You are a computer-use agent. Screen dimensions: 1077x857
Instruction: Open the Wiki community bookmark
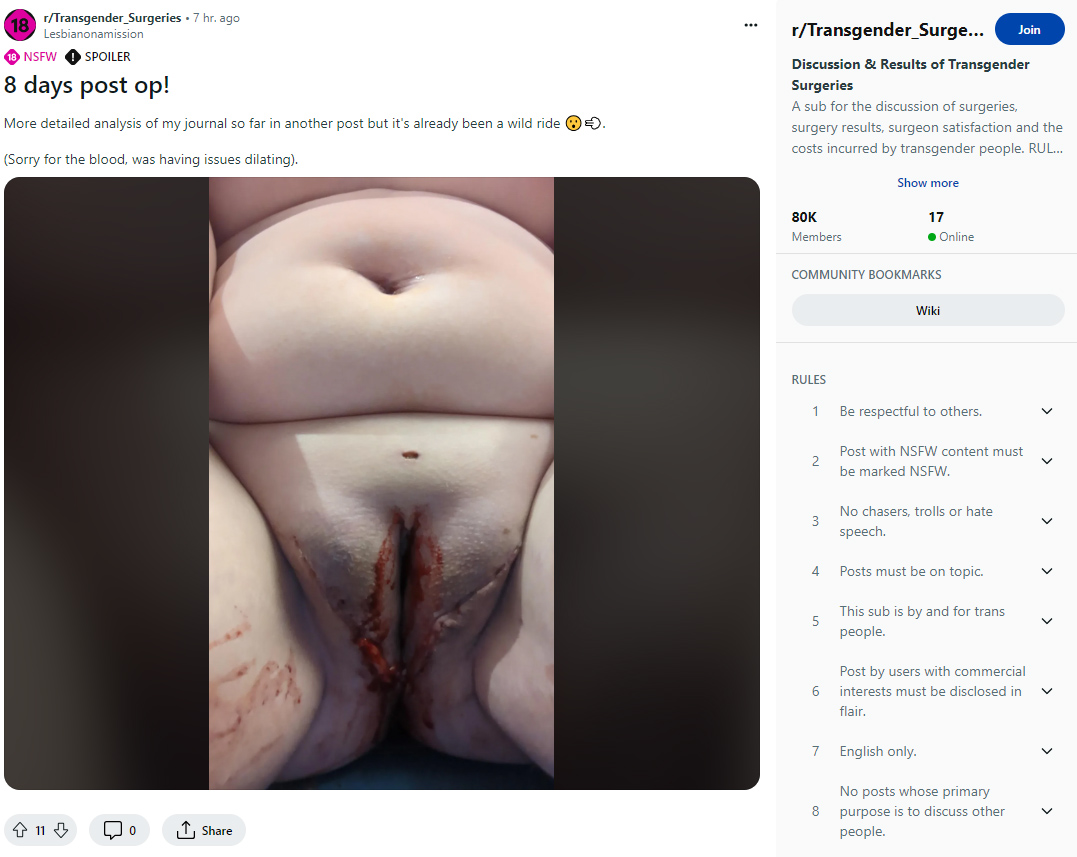pos(928,310)
